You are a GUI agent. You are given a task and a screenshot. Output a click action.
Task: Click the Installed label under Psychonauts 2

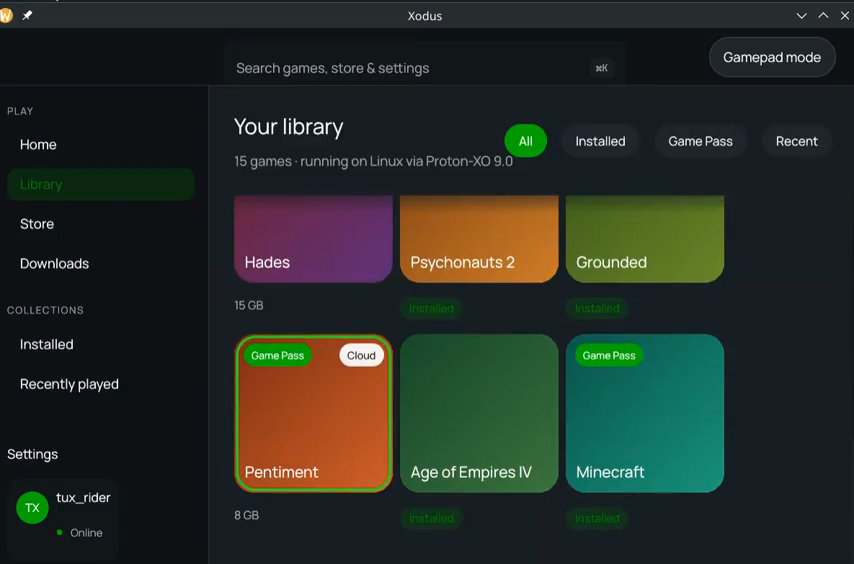pos(431,309)
